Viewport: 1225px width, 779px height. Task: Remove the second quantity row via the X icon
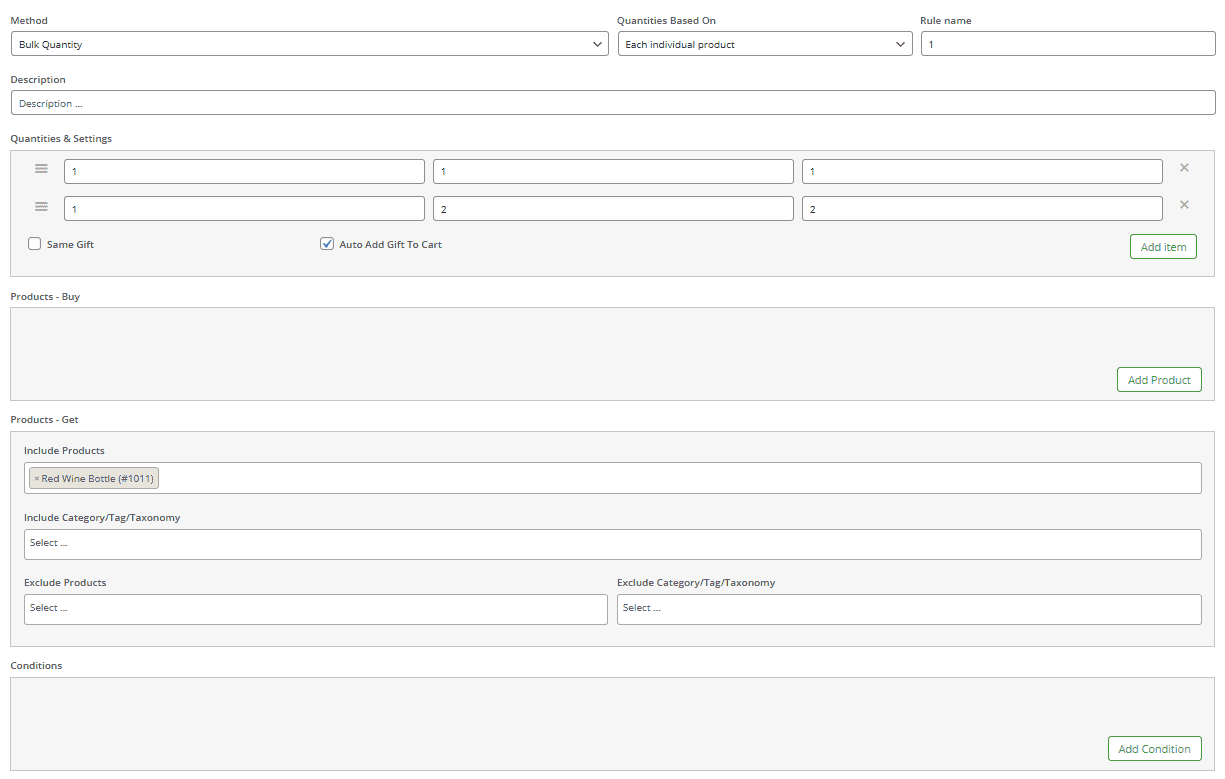pos(1184,204)
